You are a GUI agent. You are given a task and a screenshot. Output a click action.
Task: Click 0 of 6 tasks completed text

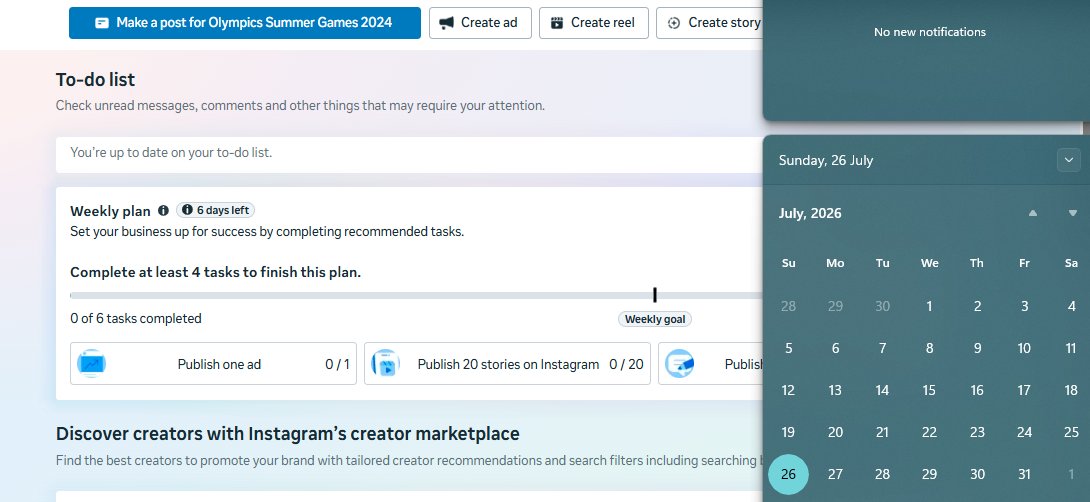tap(136, 318)
